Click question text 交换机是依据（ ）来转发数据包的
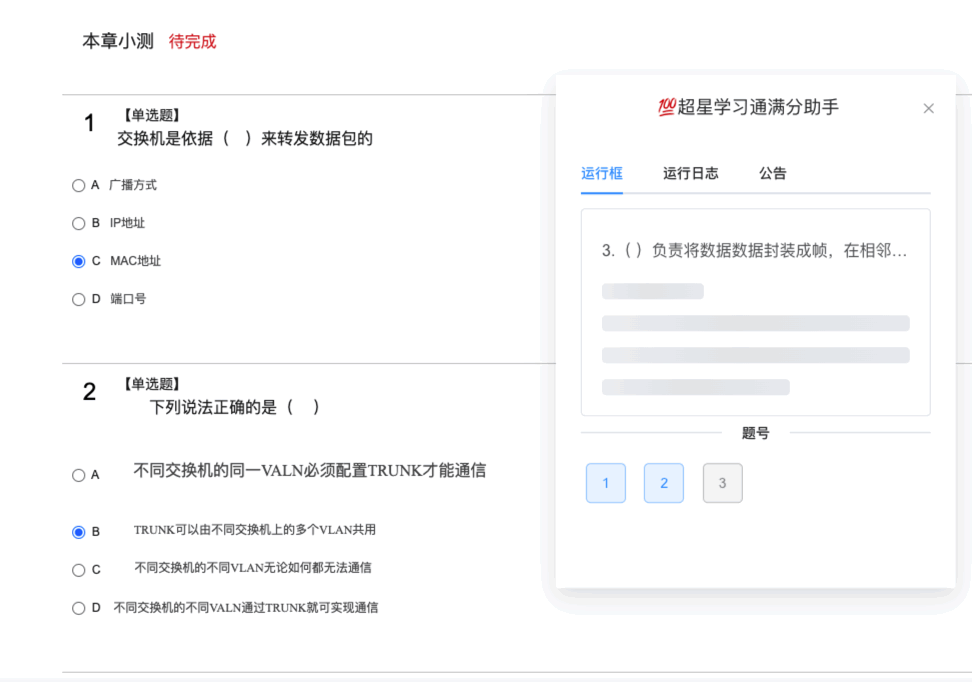The width and height of the screenshot is (972, 695). tap(245, 138)
